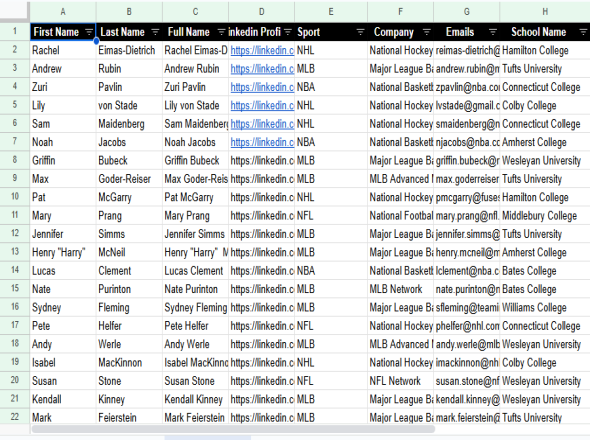Select column E header
Image resolution: width=590 pixels, height=440 pixels.
click(x=331, y=12)
